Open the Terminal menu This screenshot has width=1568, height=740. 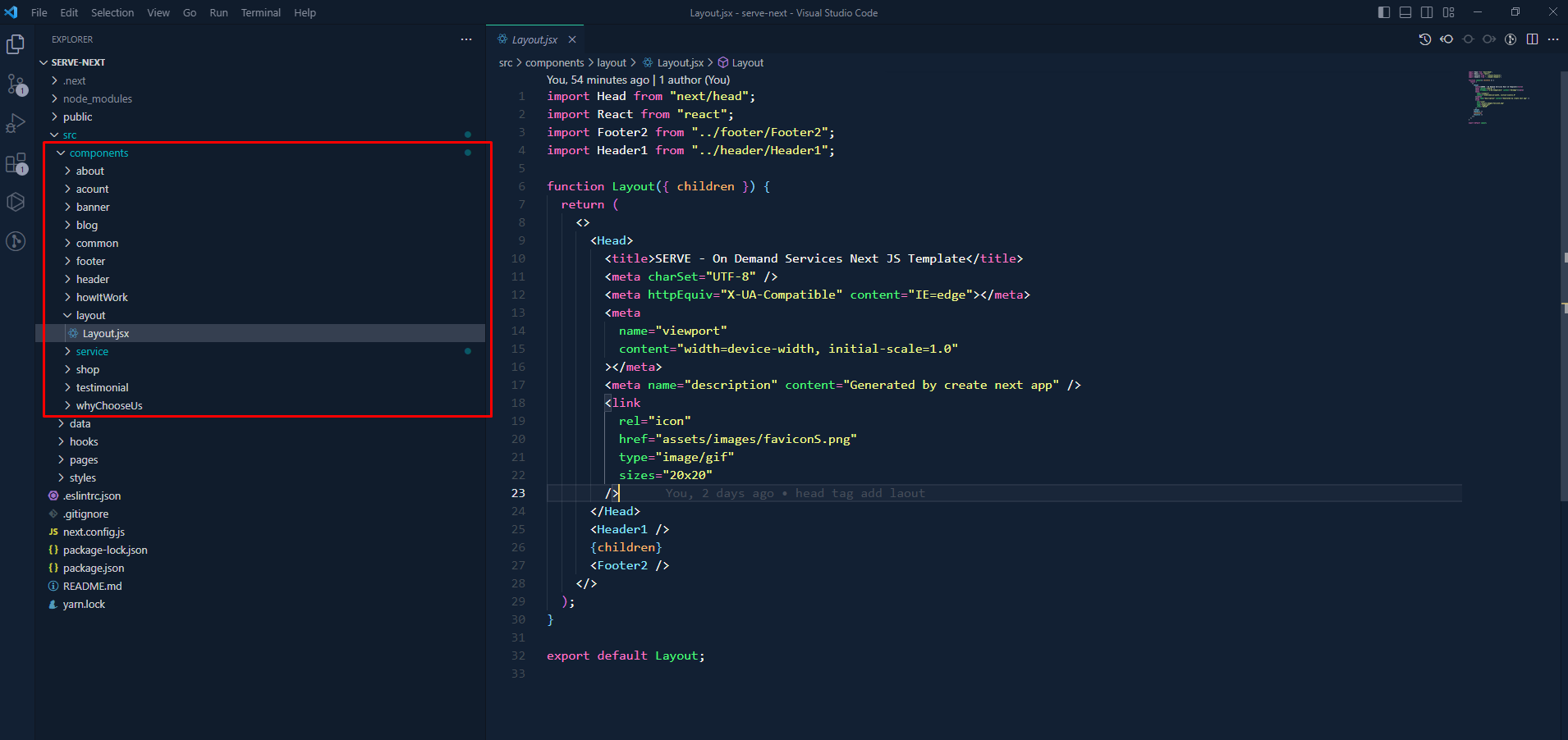(x=261, y=12)
